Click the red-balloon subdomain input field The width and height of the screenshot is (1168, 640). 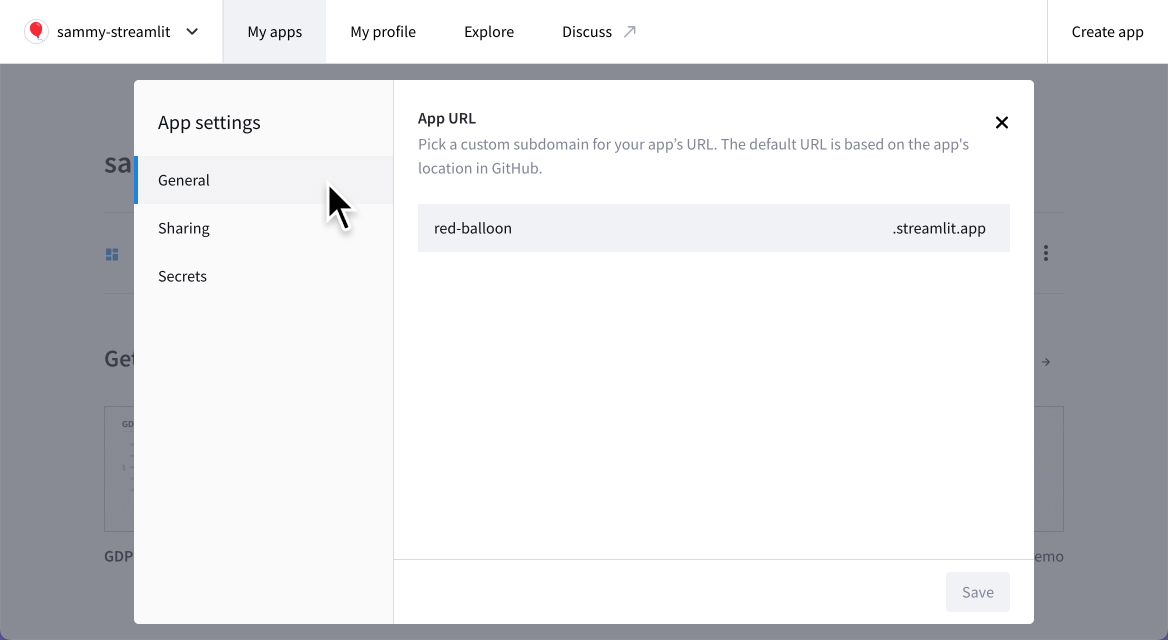pyautogui.click(x=600, y=228)
